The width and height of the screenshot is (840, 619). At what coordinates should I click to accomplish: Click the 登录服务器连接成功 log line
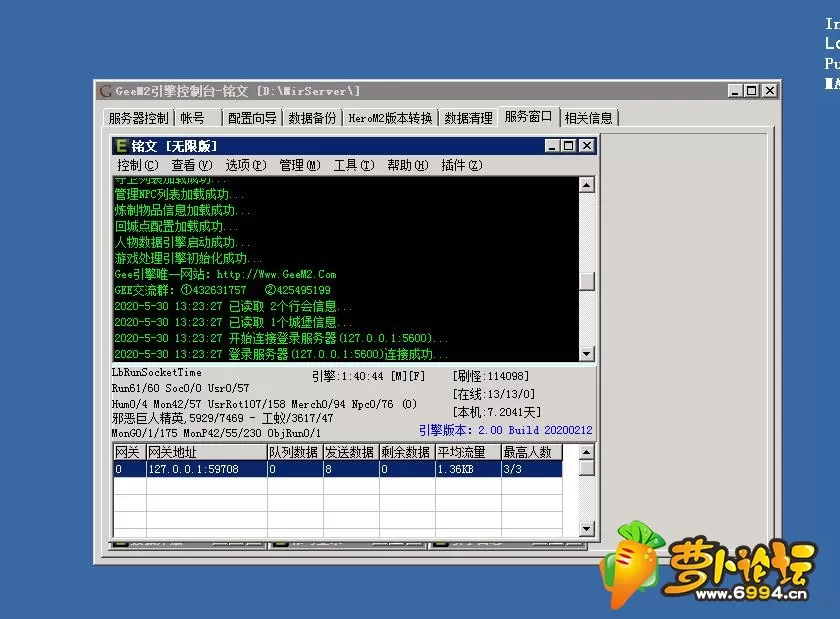[281, 354]
